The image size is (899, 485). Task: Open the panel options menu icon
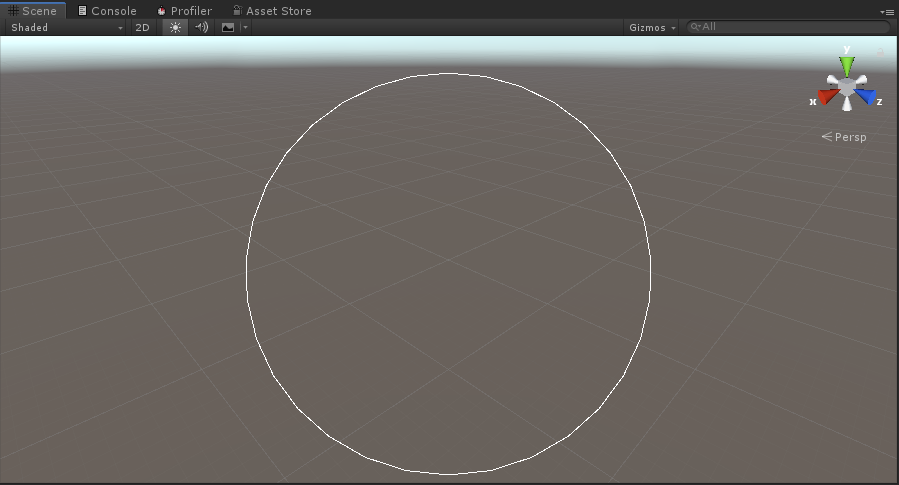coord(886,11)
